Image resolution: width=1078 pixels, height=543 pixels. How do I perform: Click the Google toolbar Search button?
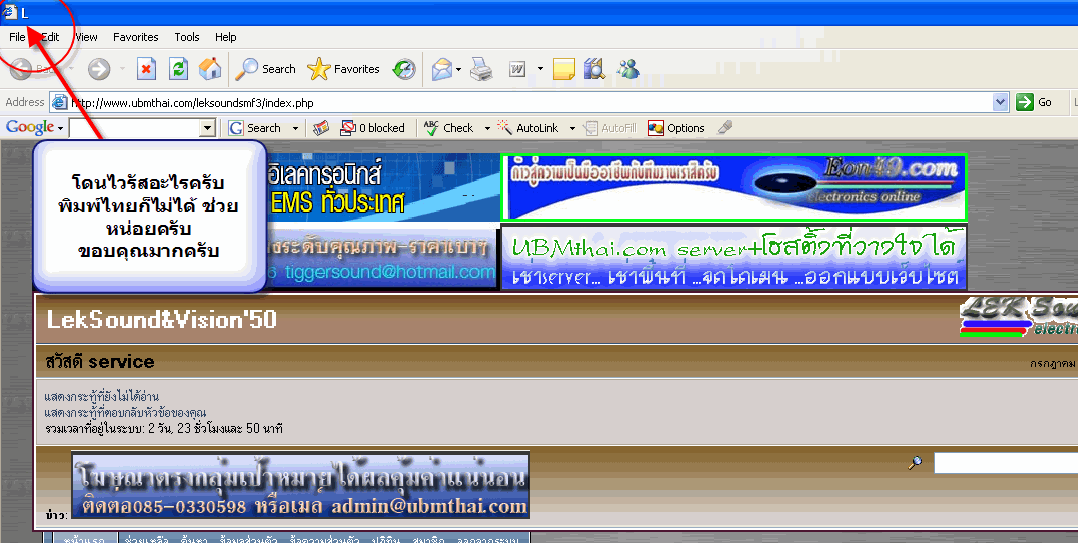click(x=255, y=128)
